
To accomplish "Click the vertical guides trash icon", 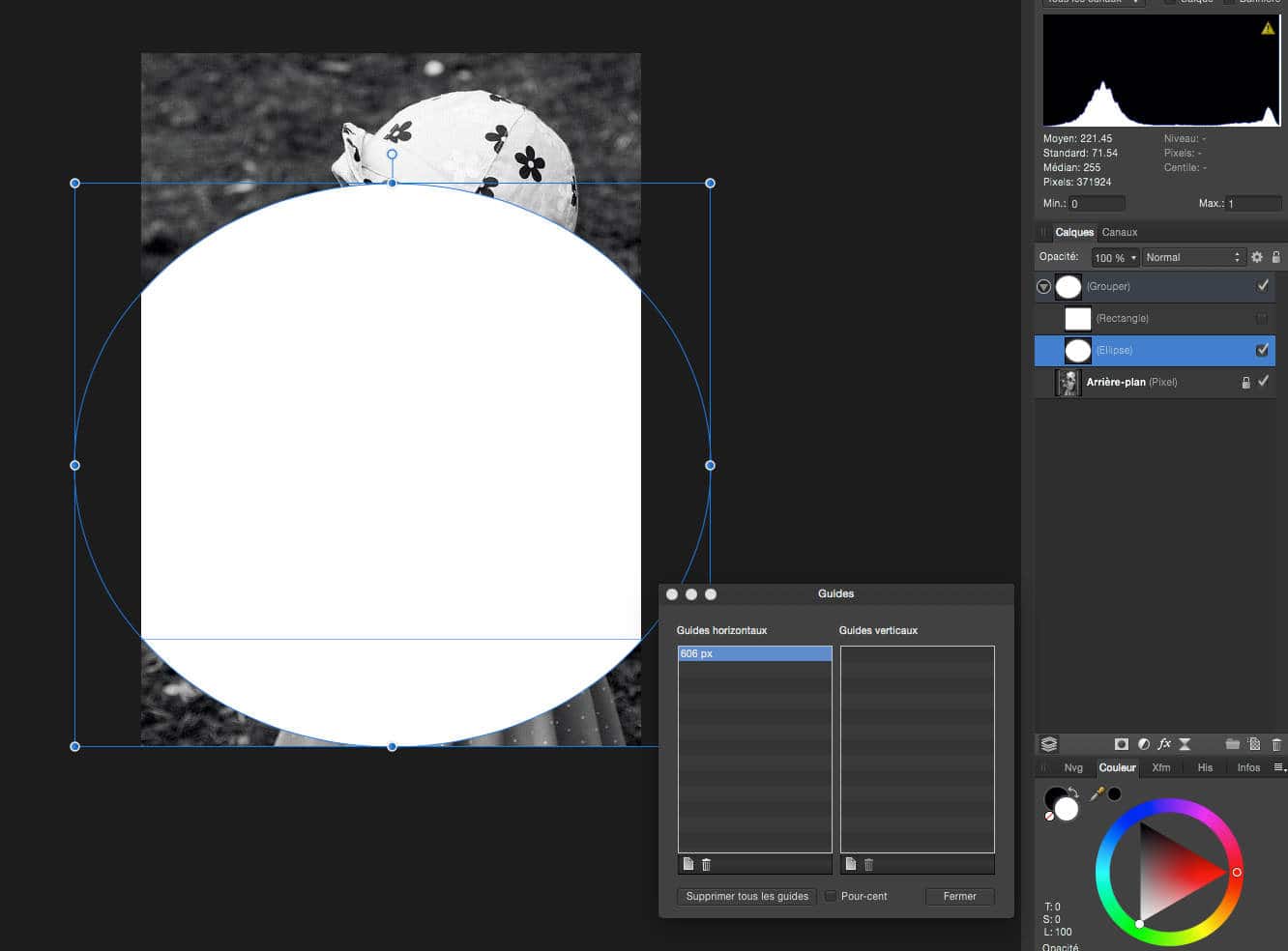I will [x=868, y=864].
